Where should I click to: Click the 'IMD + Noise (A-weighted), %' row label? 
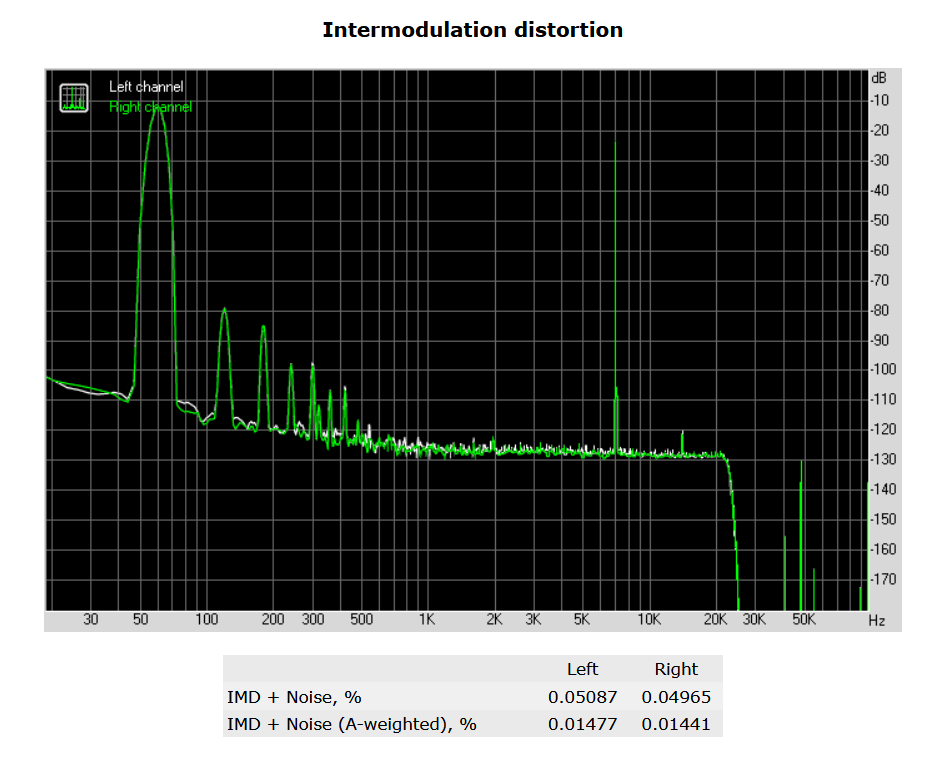point(351,724)
